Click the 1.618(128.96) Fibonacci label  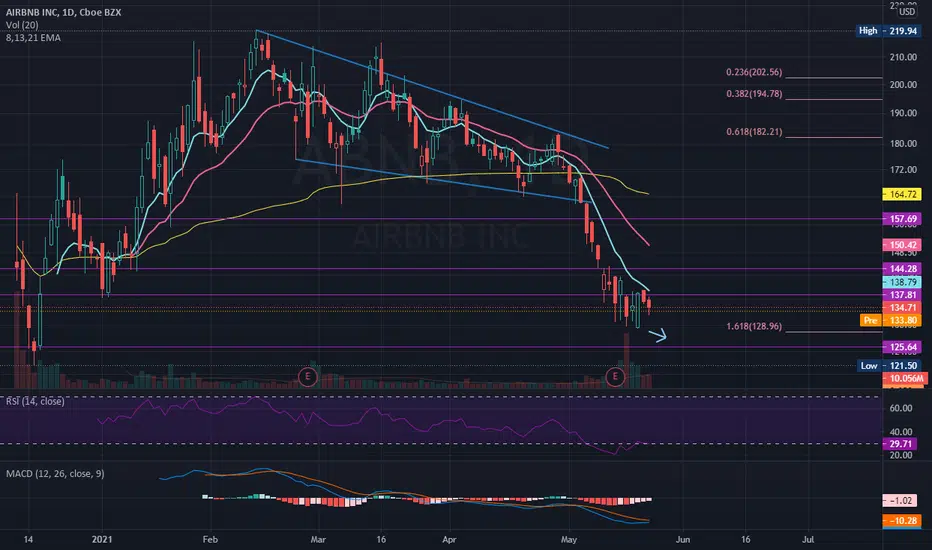pos(754,326)
